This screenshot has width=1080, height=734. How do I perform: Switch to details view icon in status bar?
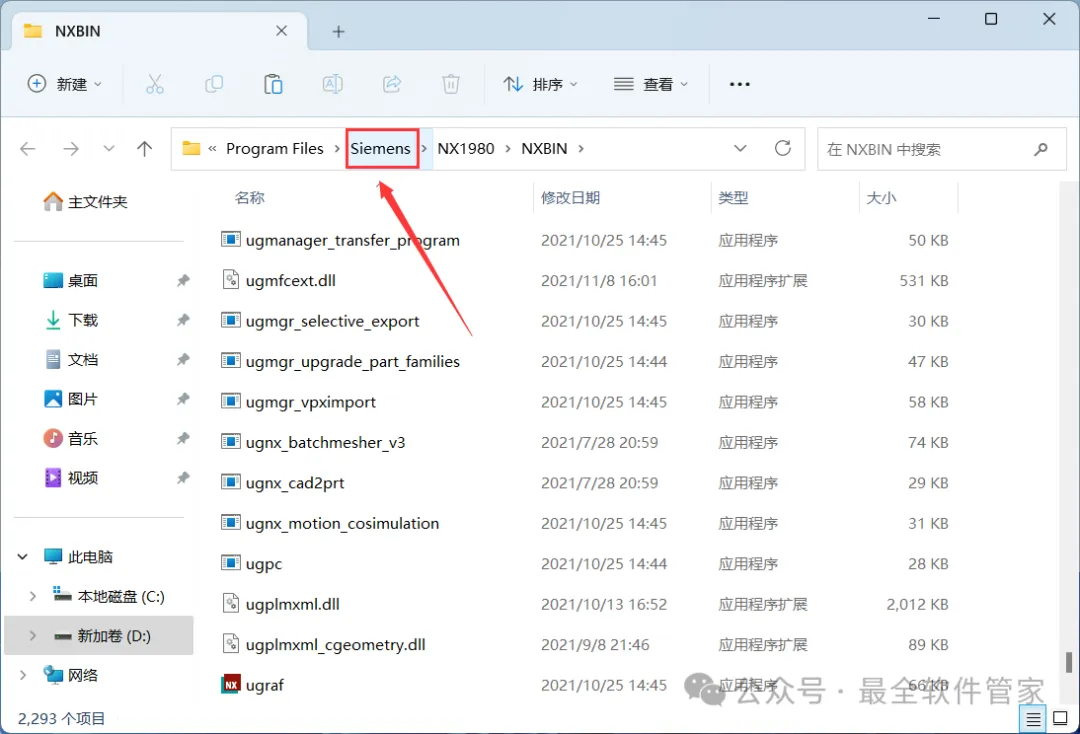pos(1033,719)
